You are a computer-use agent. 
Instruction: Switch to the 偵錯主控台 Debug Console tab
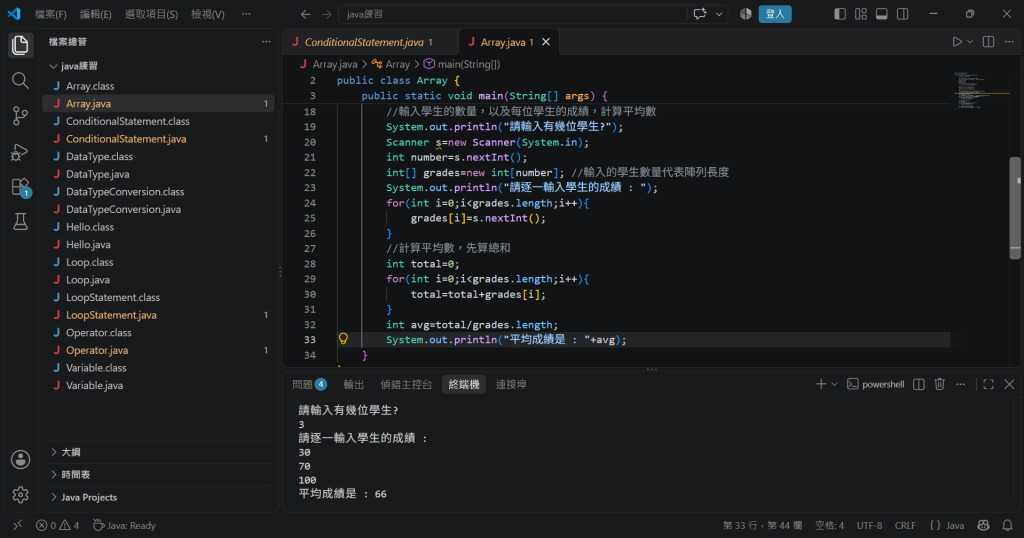pyautogui.click(x=406, y=385)
